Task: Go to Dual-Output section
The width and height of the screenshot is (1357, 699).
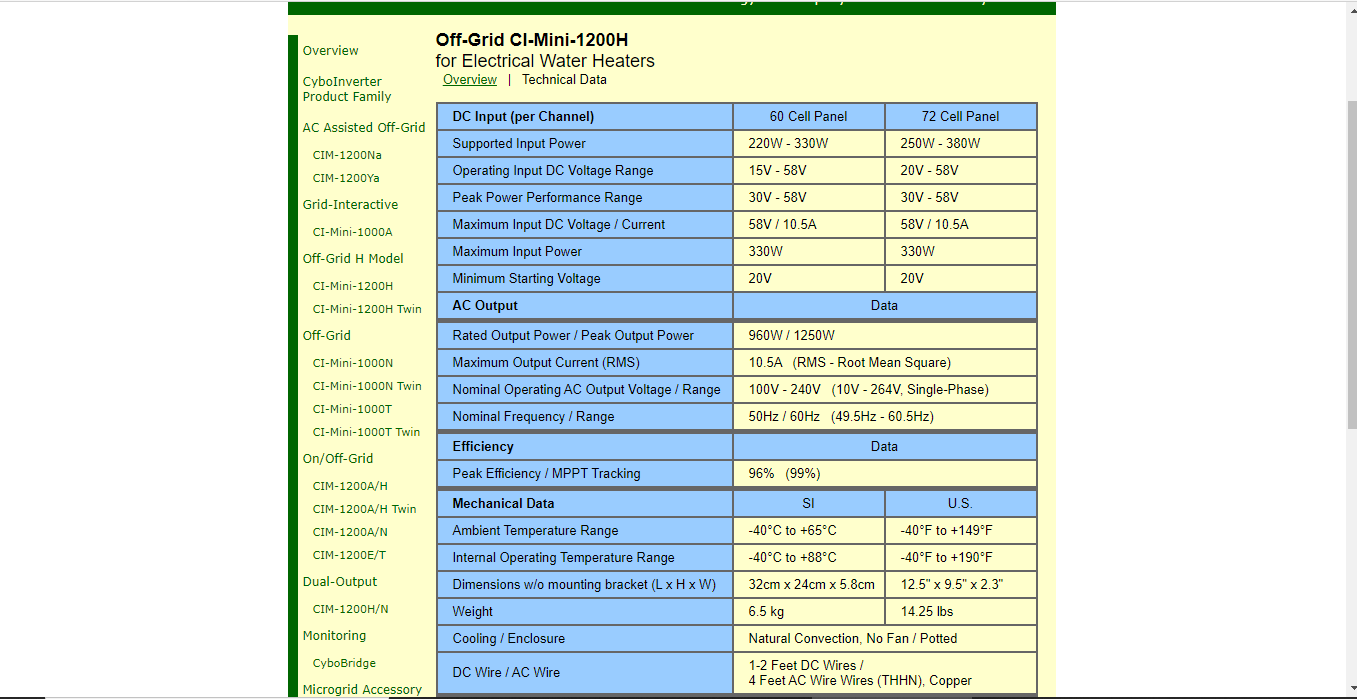Action: [340, 582]
